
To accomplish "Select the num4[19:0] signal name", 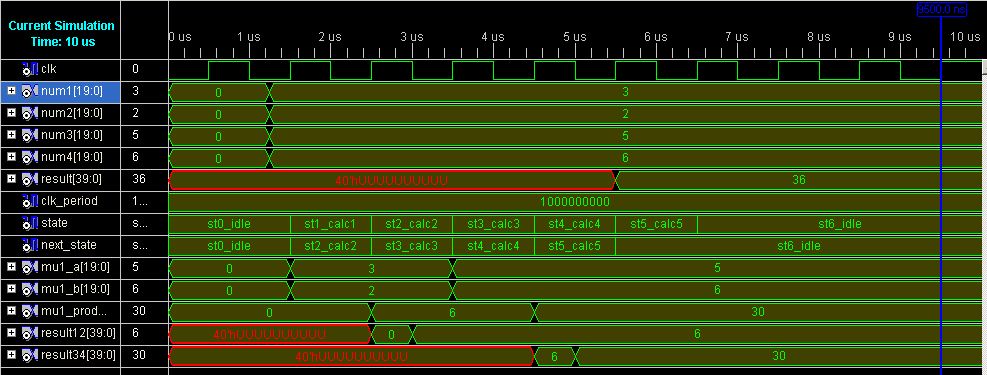I will pos(71,157).
